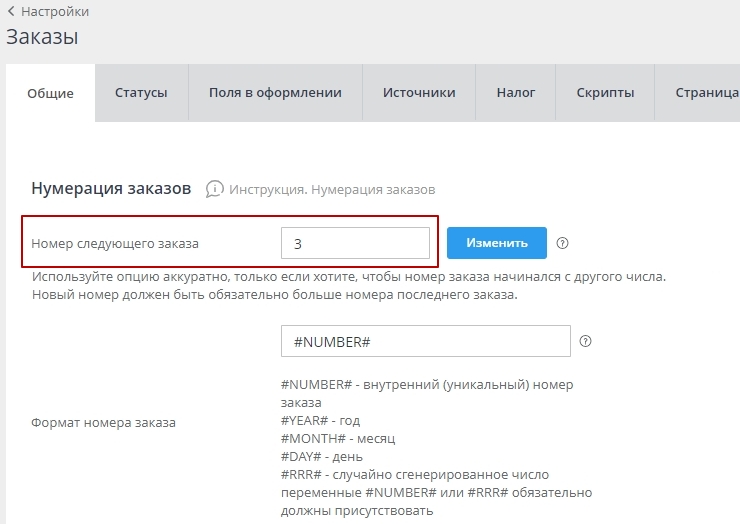This screenshot has width=740, height=524.
Task: Click the info bubble icon beside Инструкция
Action: pyautogui.click(x=215, y=189)
